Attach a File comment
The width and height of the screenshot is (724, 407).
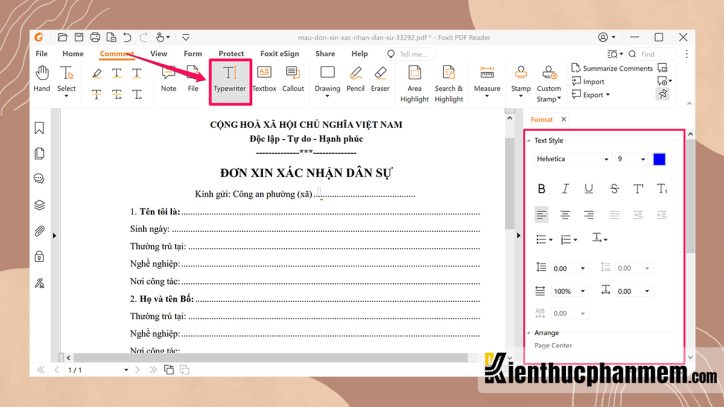(x=193, y=79)
